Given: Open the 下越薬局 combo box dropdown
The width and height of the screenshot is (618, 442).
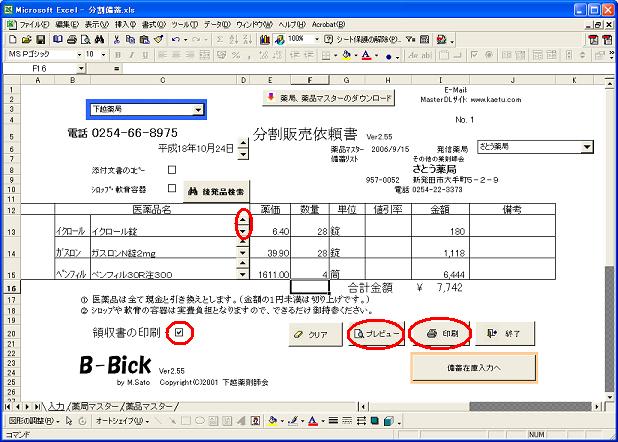Looking at the screenshot, I should (x=198, y=109).
